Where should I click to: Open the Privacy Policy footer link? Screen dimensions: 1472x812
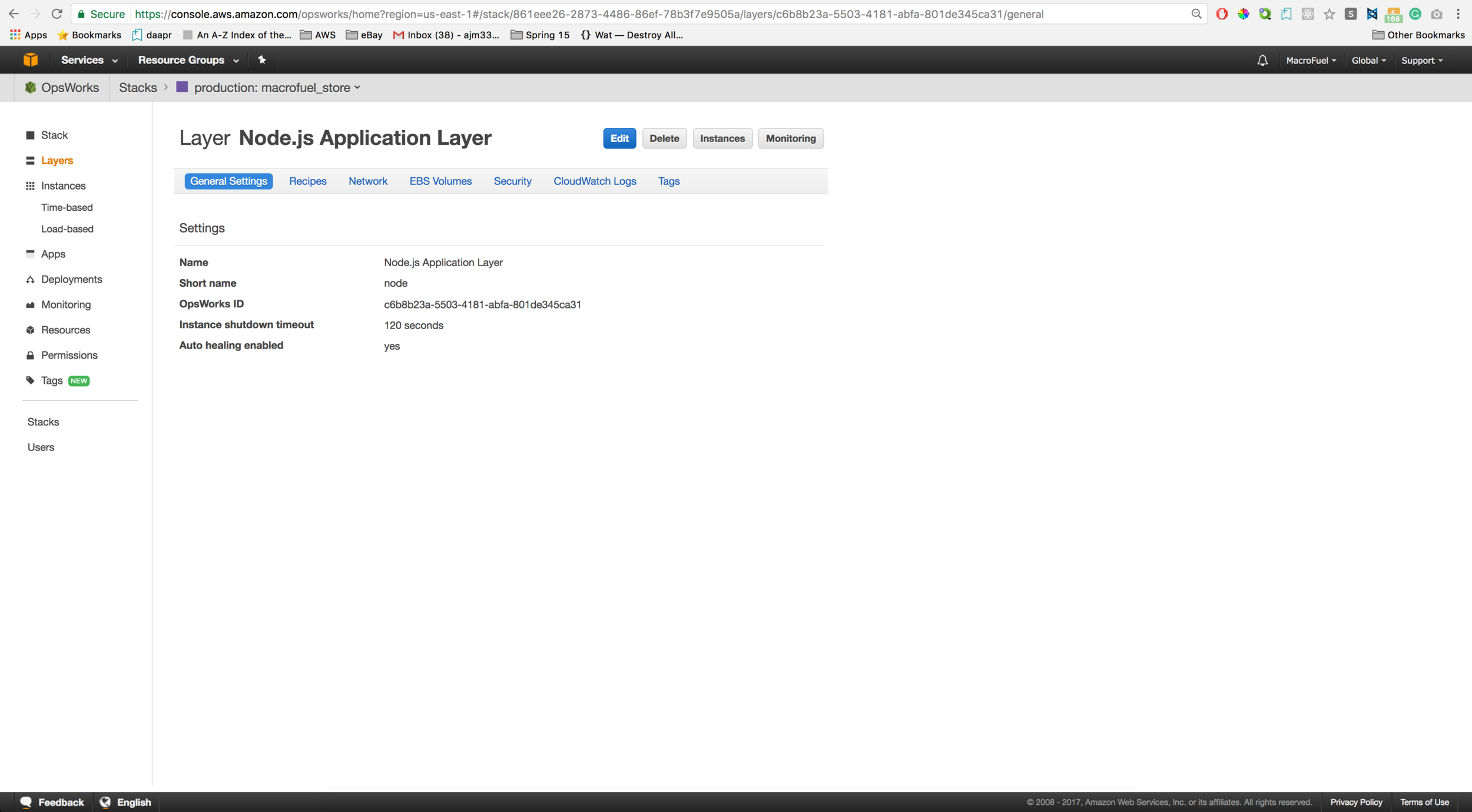pyautogui.click(x=1356, y=802)
